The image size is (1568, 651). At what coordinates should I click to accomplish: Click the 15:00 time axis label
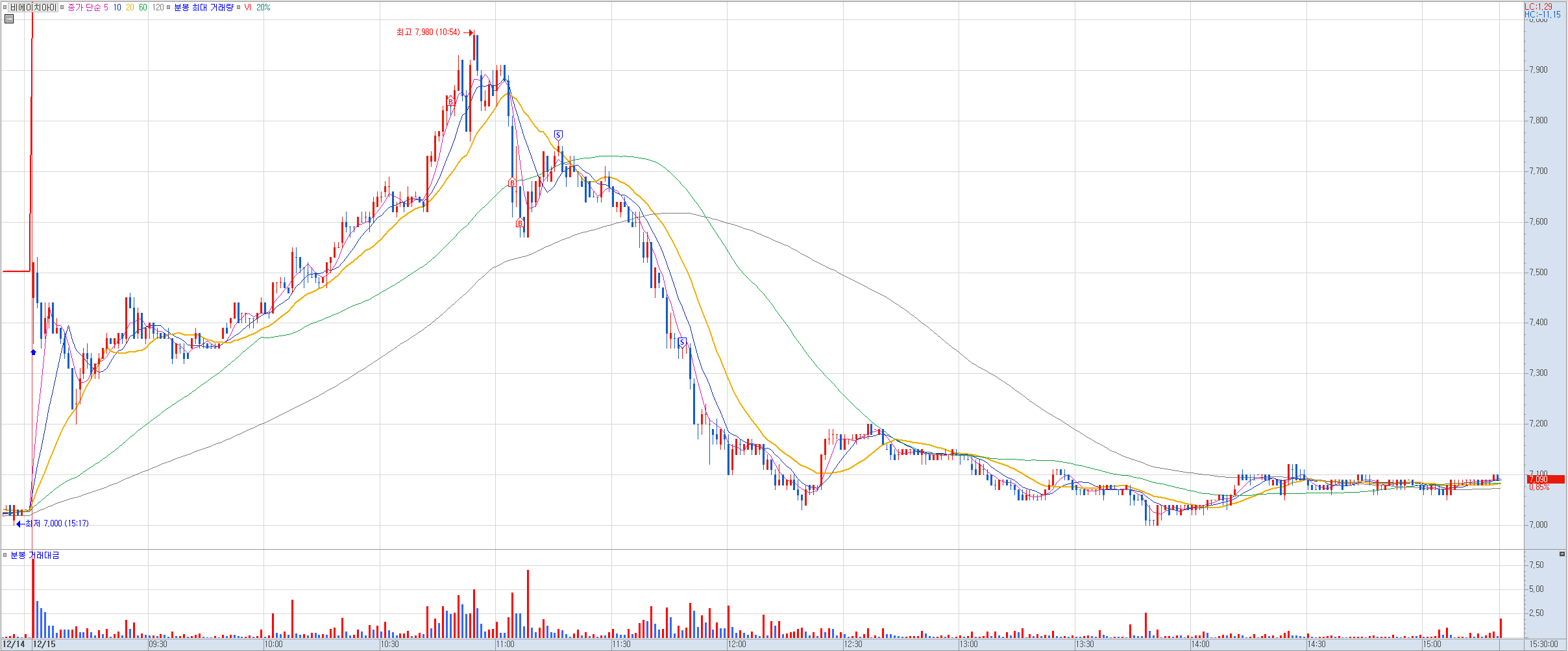(1432, 645)
